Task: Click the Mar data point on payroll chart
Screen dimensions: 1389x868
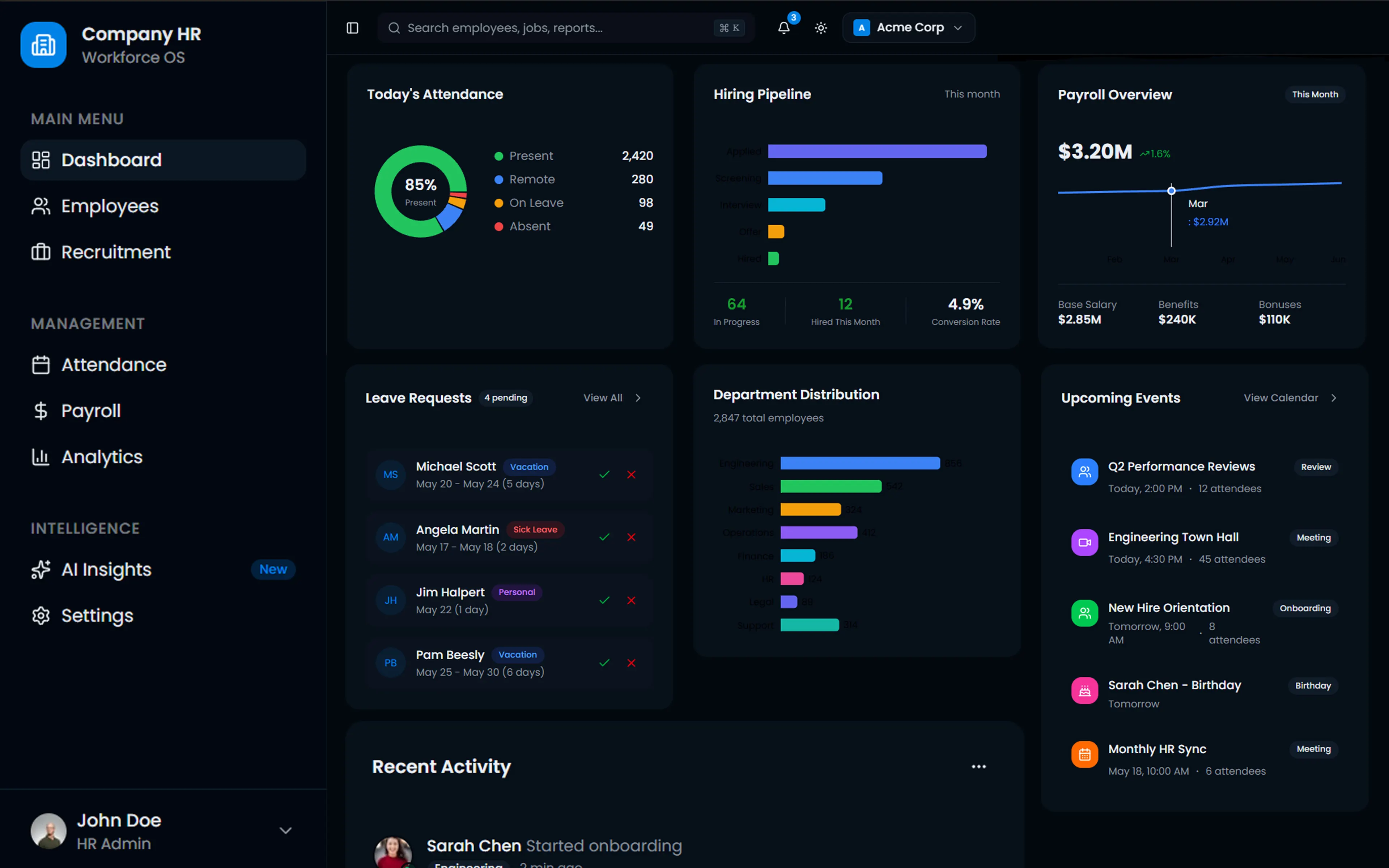Action: point(1172,191)
